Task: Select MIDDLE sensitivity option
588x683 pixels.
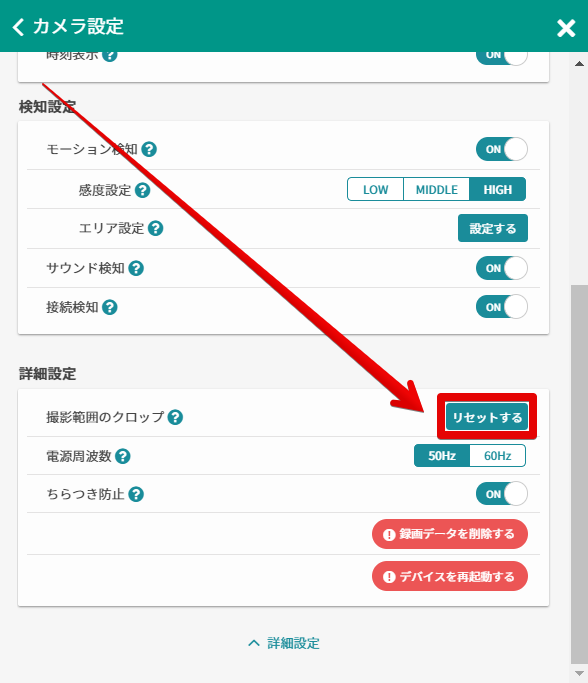Action: tap(436, 189)
